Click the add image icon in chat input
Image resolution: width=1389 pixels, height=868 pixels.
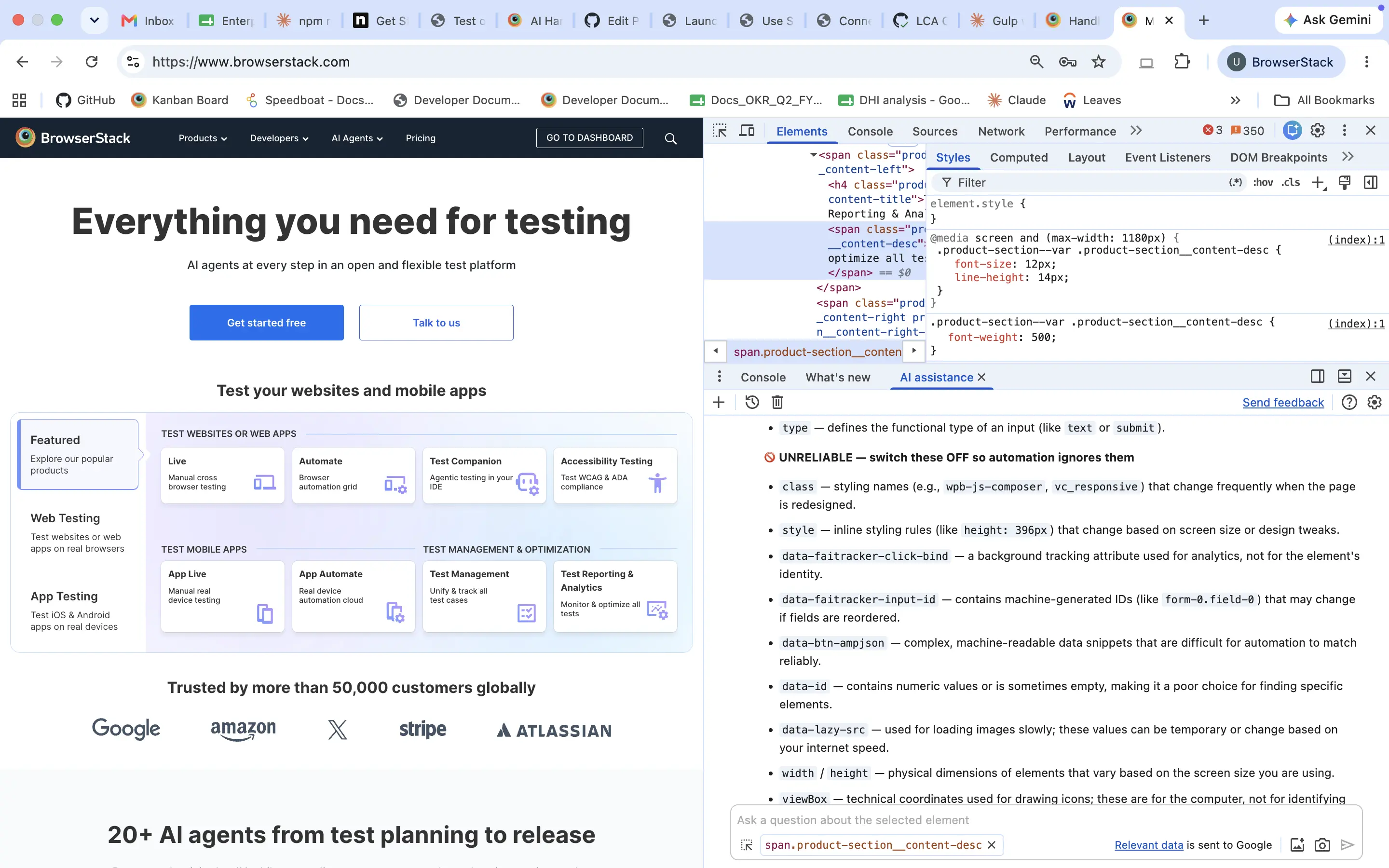[x=1297, y=845]
